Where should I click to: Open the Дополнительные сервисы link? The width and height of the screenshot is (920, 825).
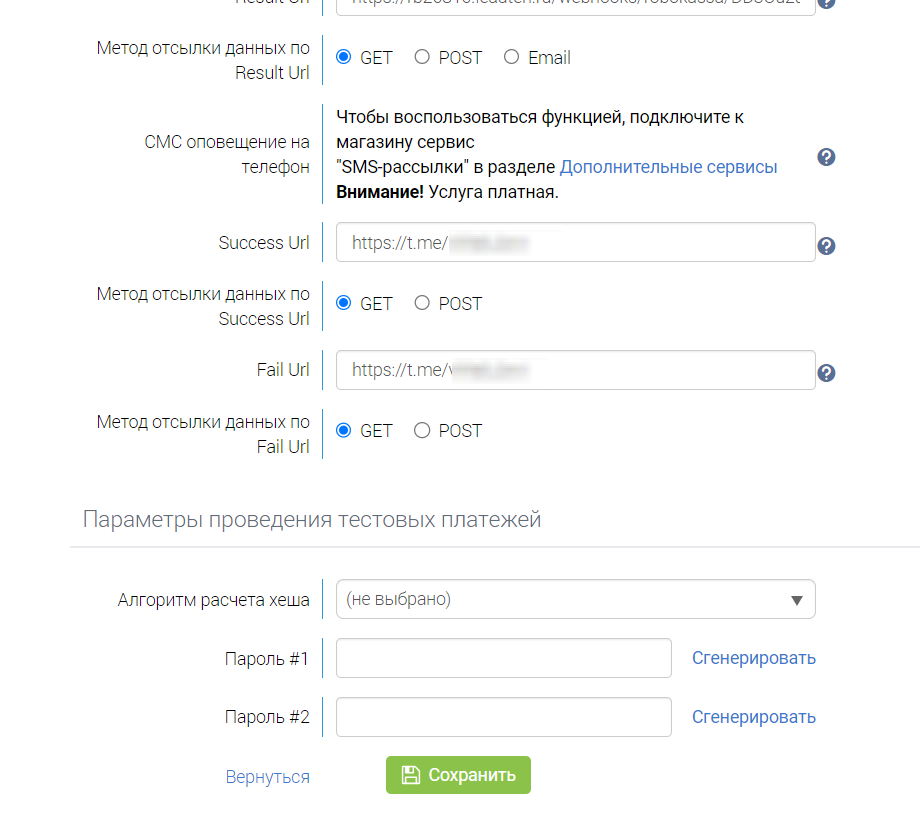tap(668, 167)
